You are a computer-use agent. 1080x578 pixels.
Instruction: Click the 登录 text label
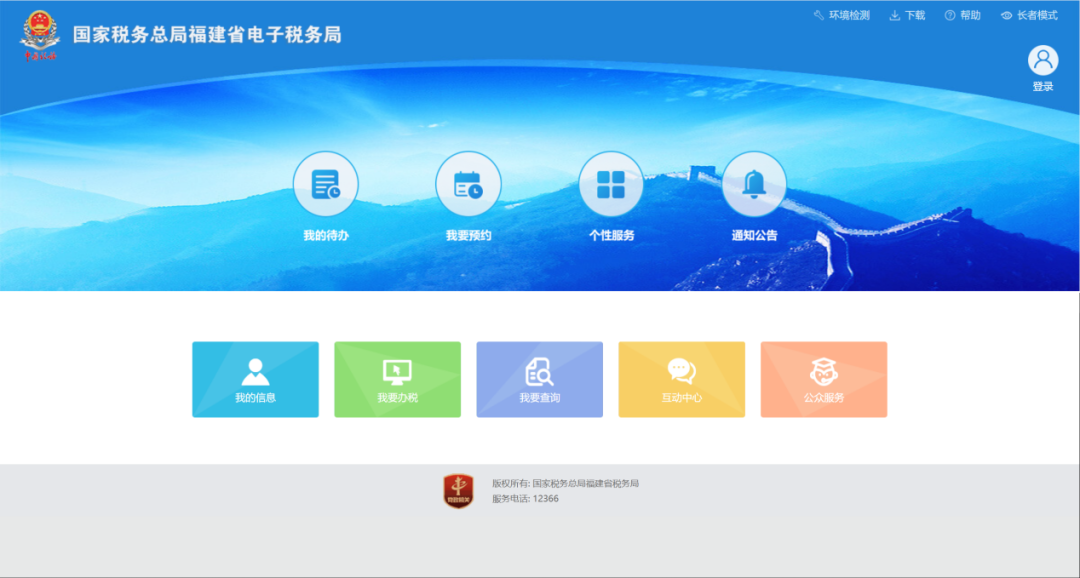pos(1043,87)
